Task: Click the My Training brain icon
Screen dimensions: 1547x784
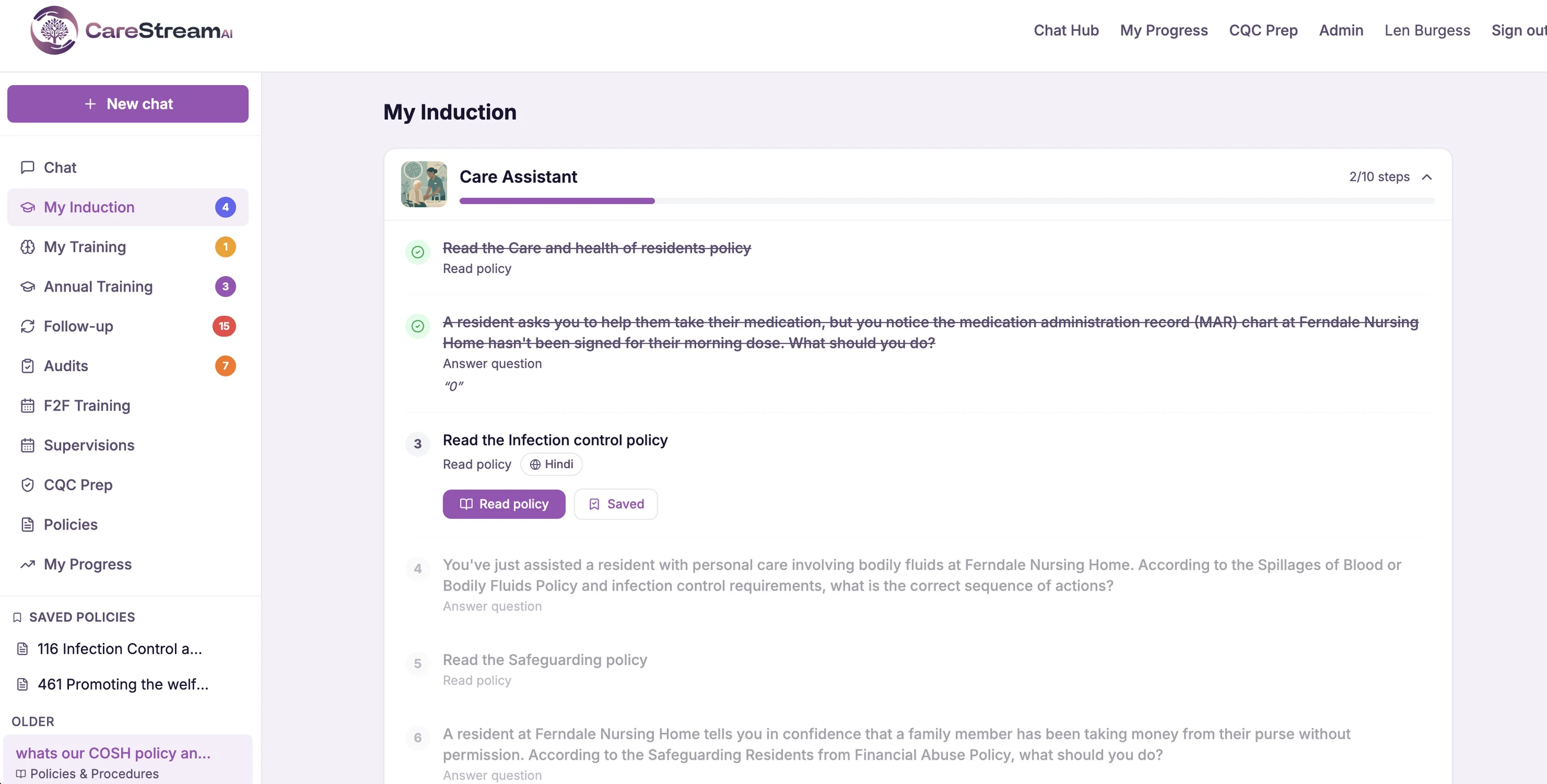Action: (x=27, y=247)
